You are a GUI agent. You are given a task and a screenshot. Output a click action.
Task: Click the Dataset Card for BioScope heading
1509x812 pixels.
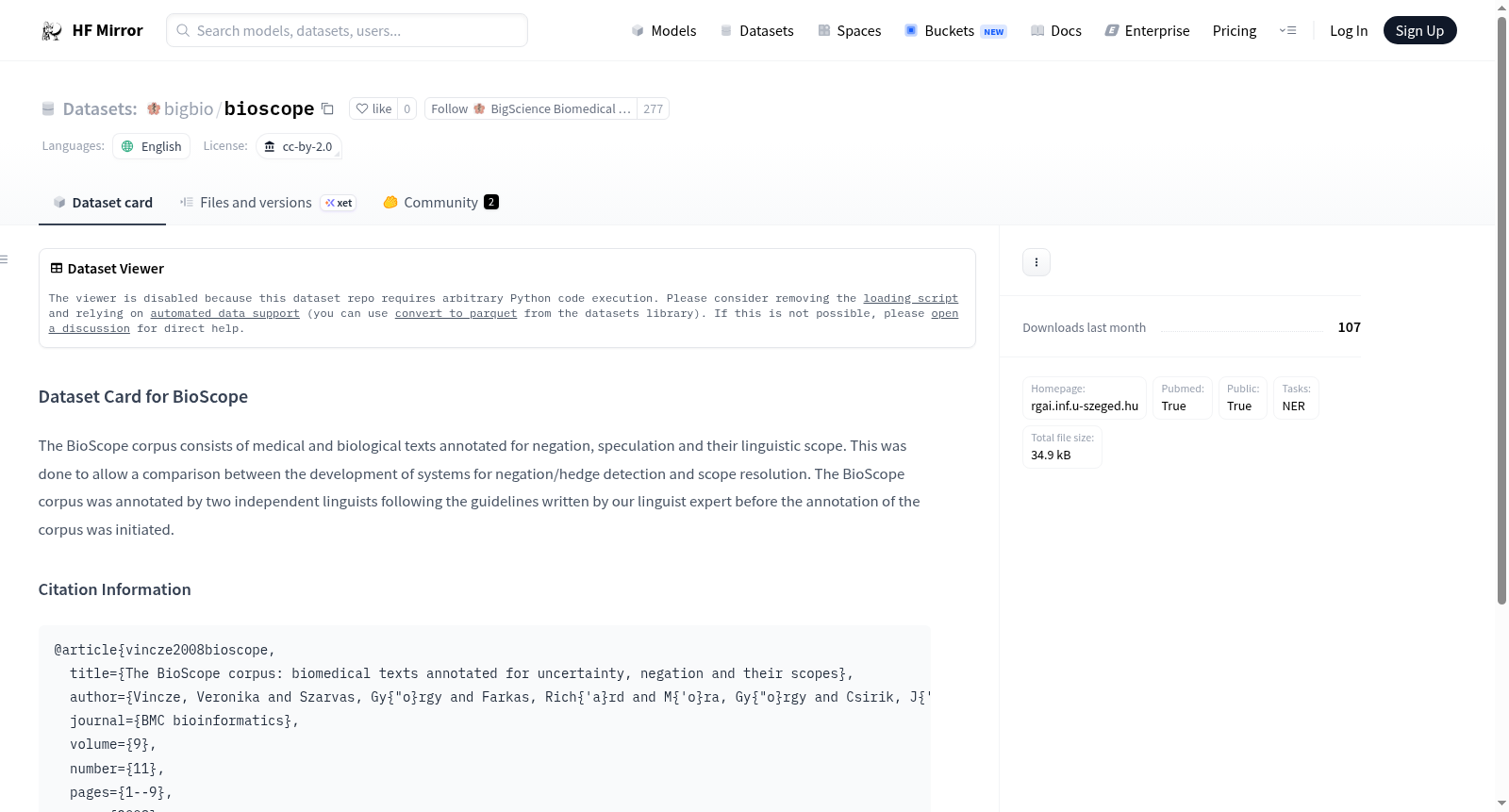[143, 397]
